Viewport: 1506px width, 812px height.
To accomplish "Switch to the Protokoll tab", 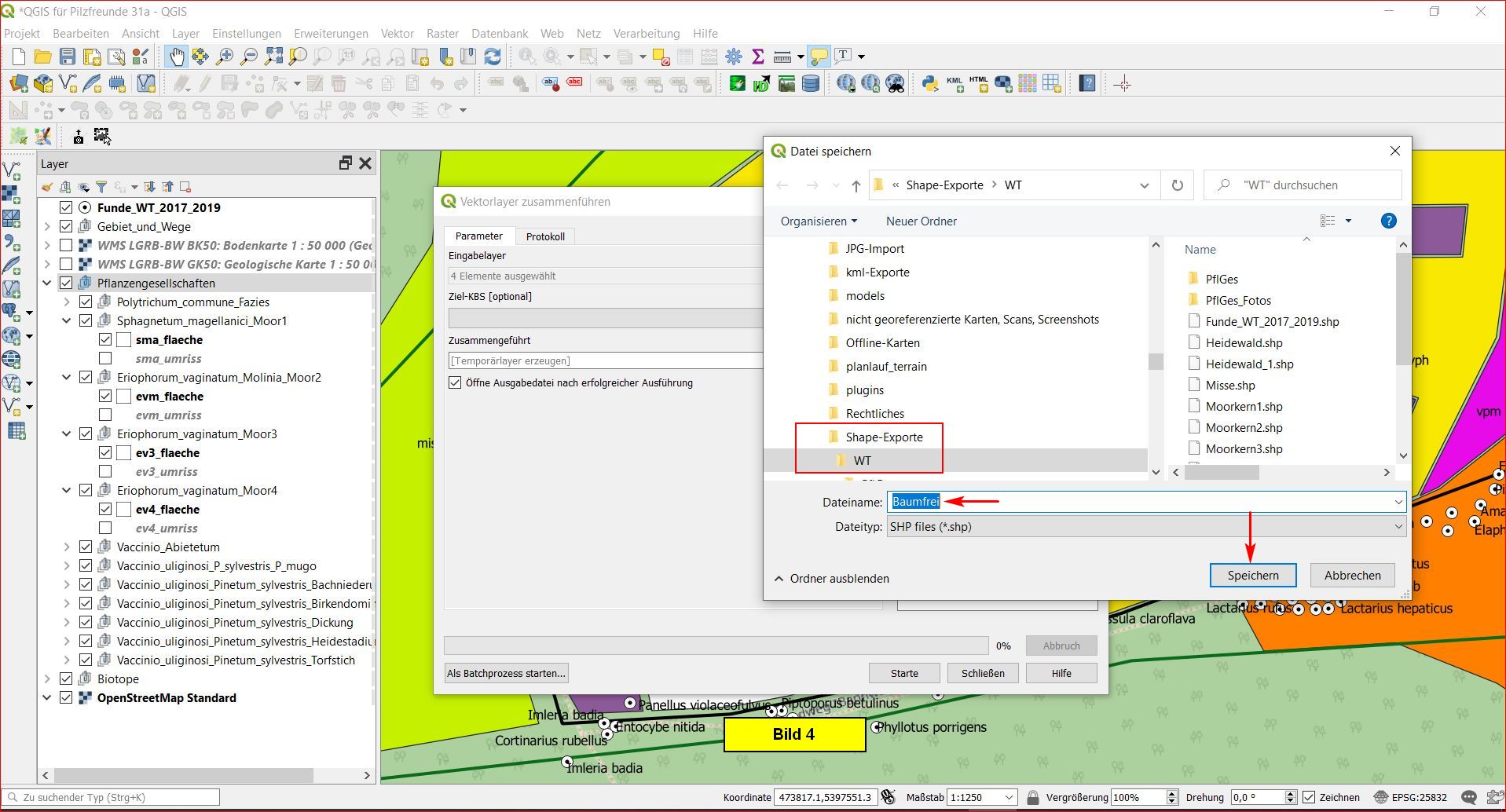I will pyautogui.click(x=545, y=236).
